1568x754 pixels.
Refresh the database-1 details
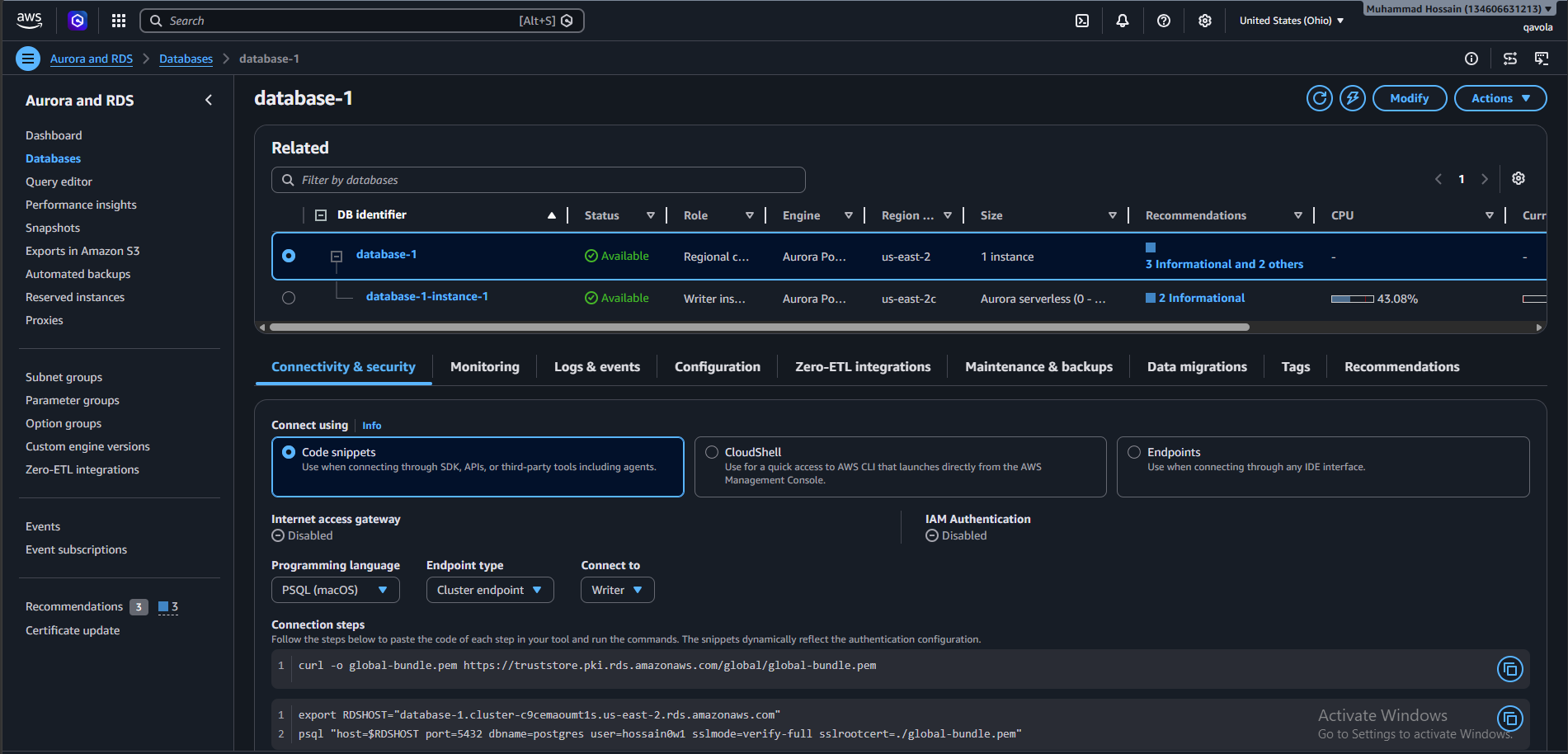(x=1320, y=98)
